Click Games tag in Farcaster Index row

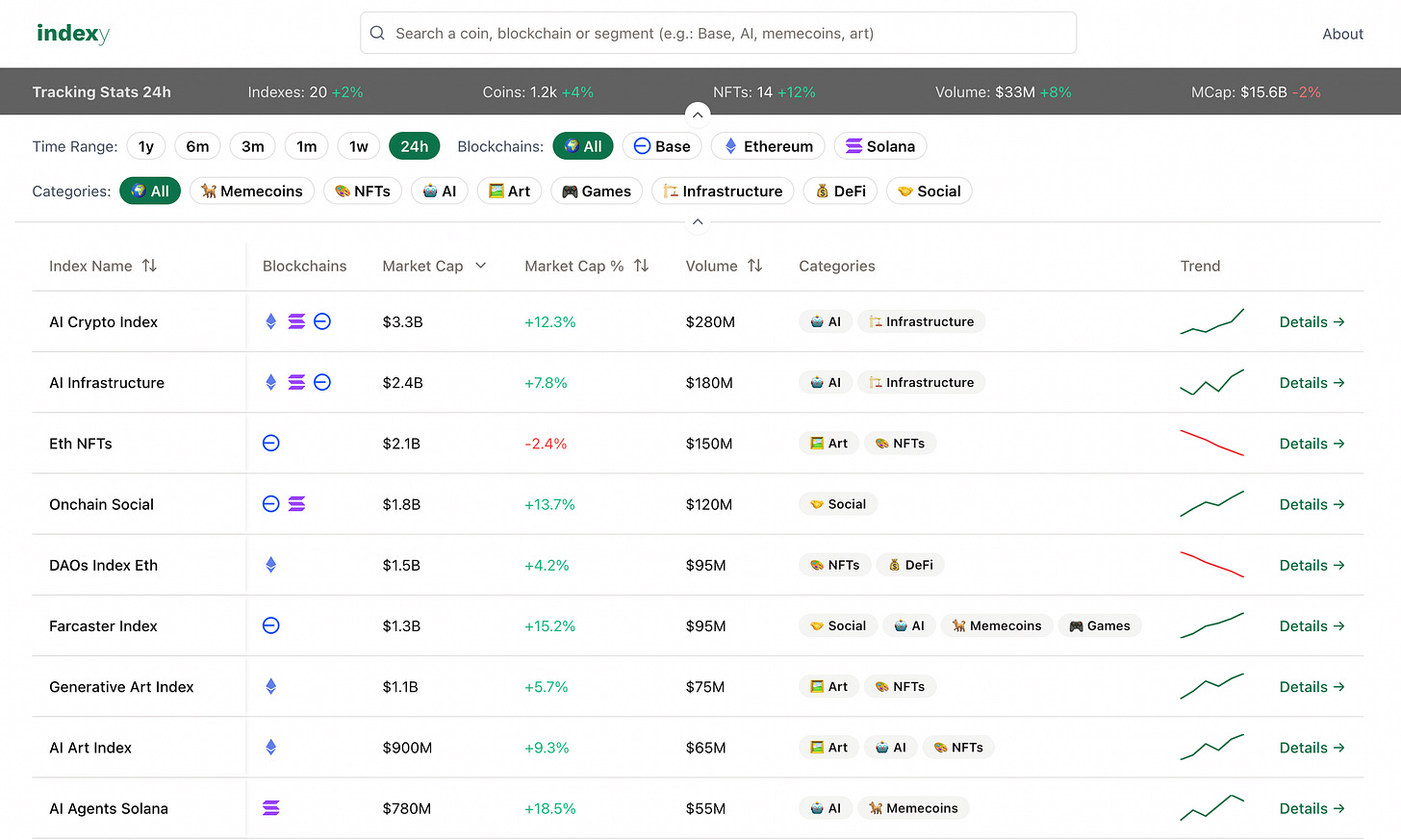click(x=1100, y=625)
